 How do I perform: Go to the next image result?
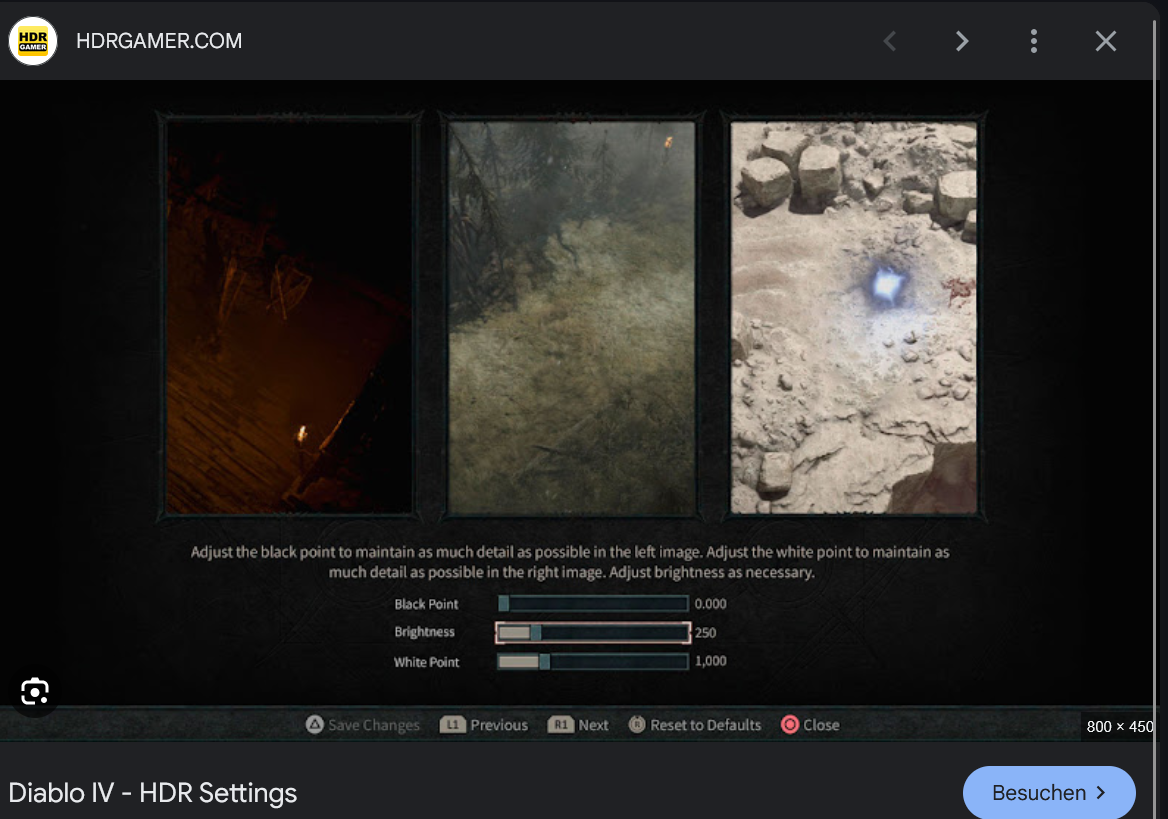pyautogui.click(x=962, y=41)
